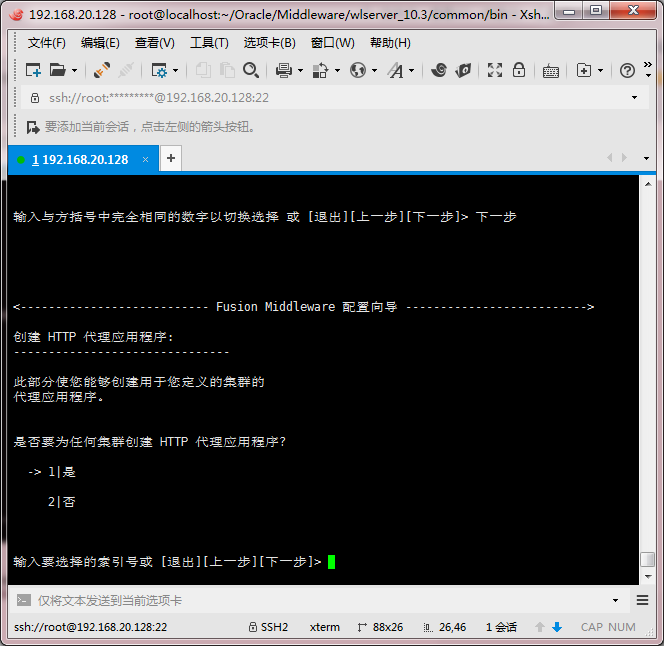Open the 工具(T) menu
This screenshot has width=664, height=646.
tap(209, 43)
